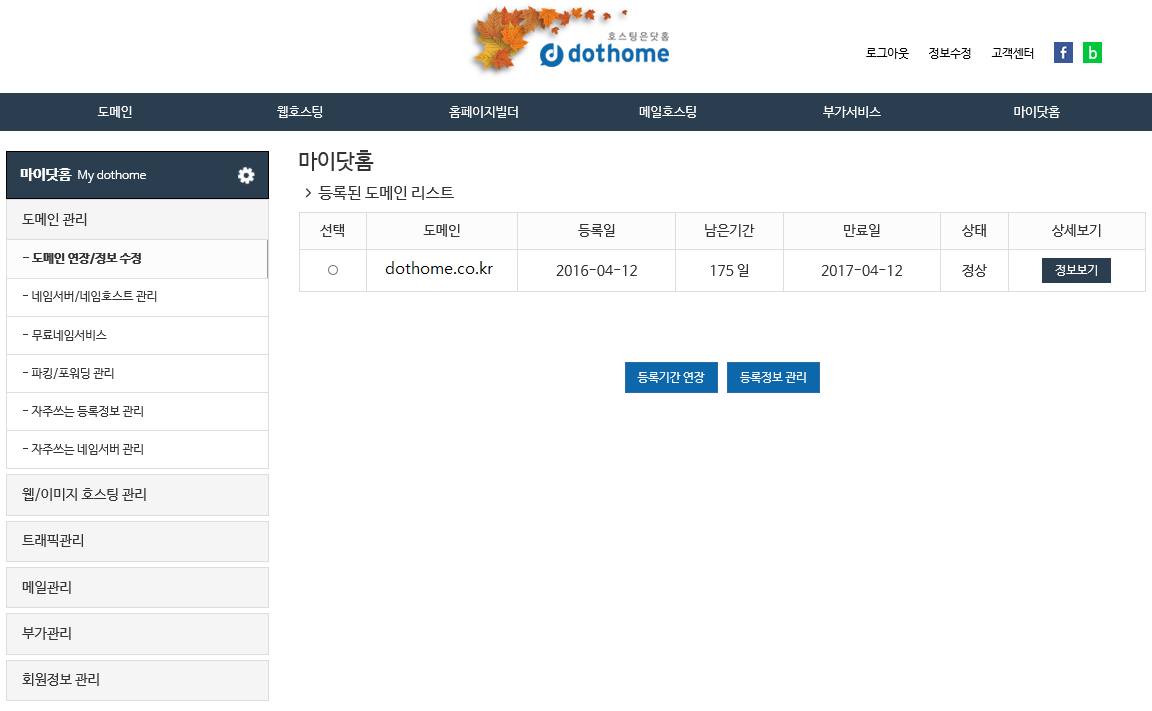
Task: Open the green blog icon link
Action: [1092, 52]
